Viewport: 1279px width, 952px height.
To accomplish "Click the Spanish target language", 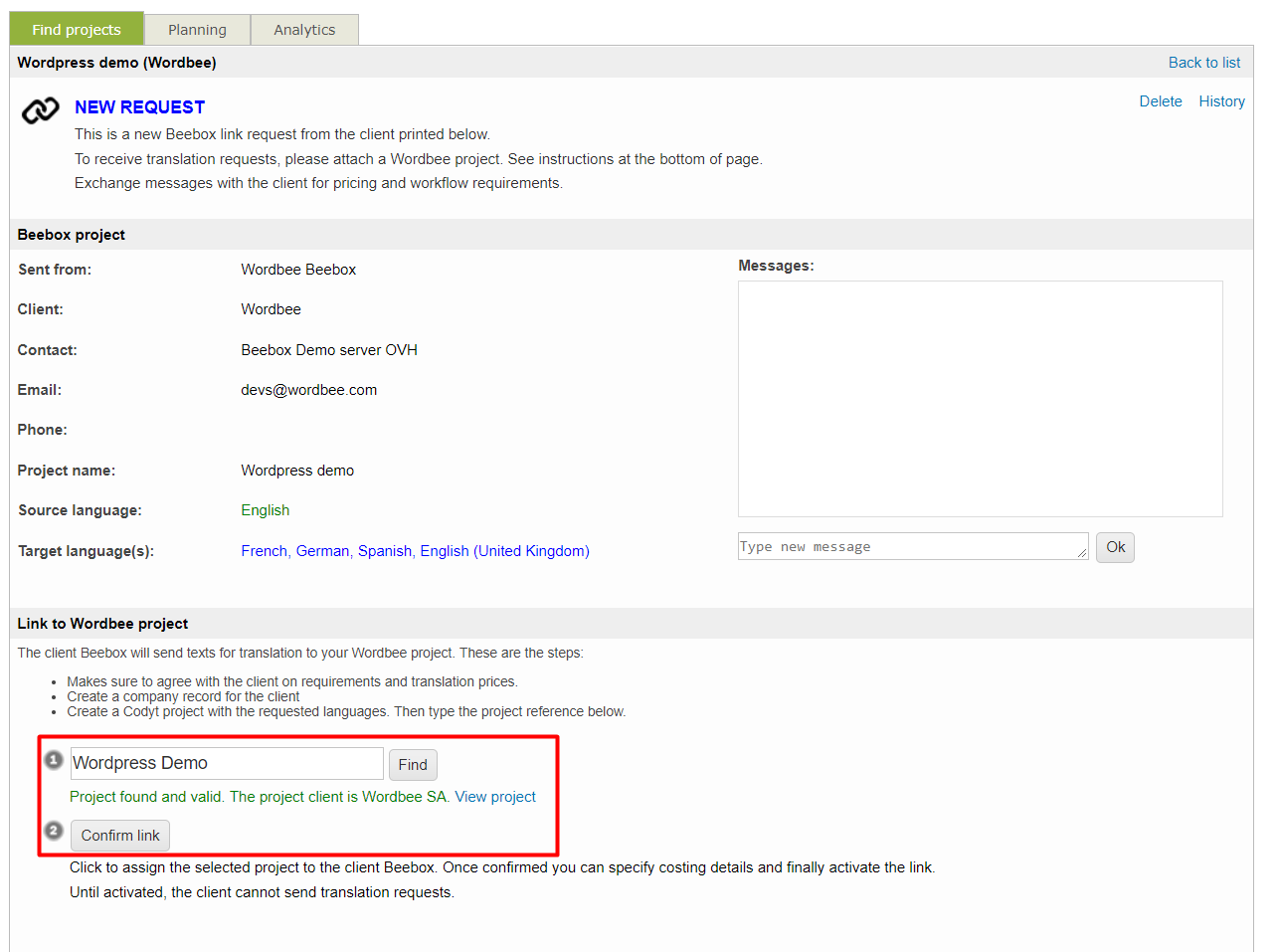I will coord(384,551).
